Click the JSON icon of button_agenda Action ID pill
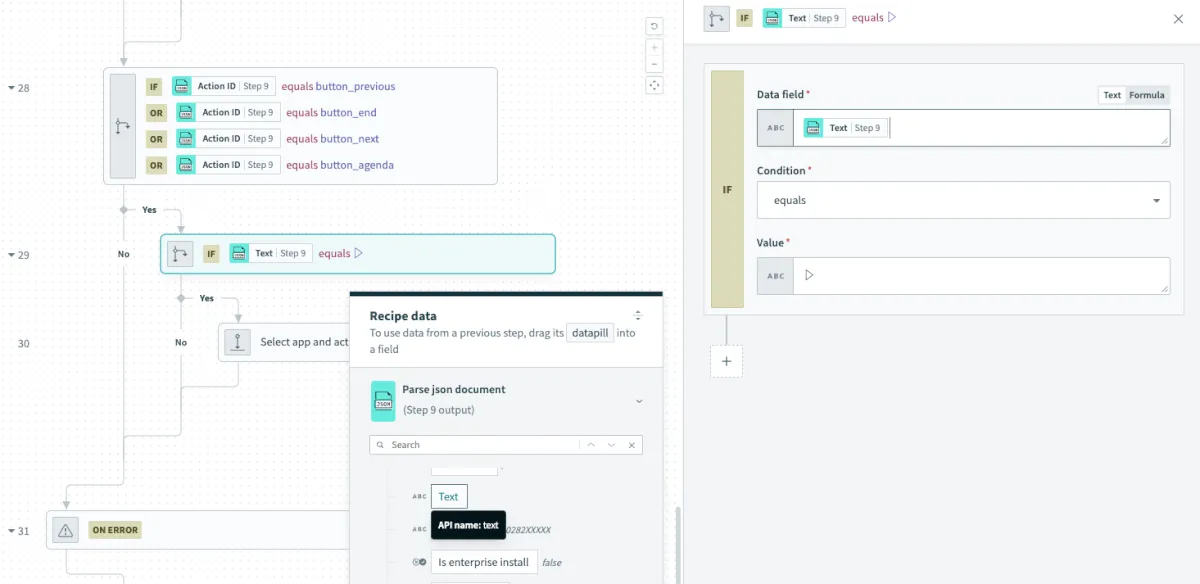1200x584 pixels. [x=185, y=164]
